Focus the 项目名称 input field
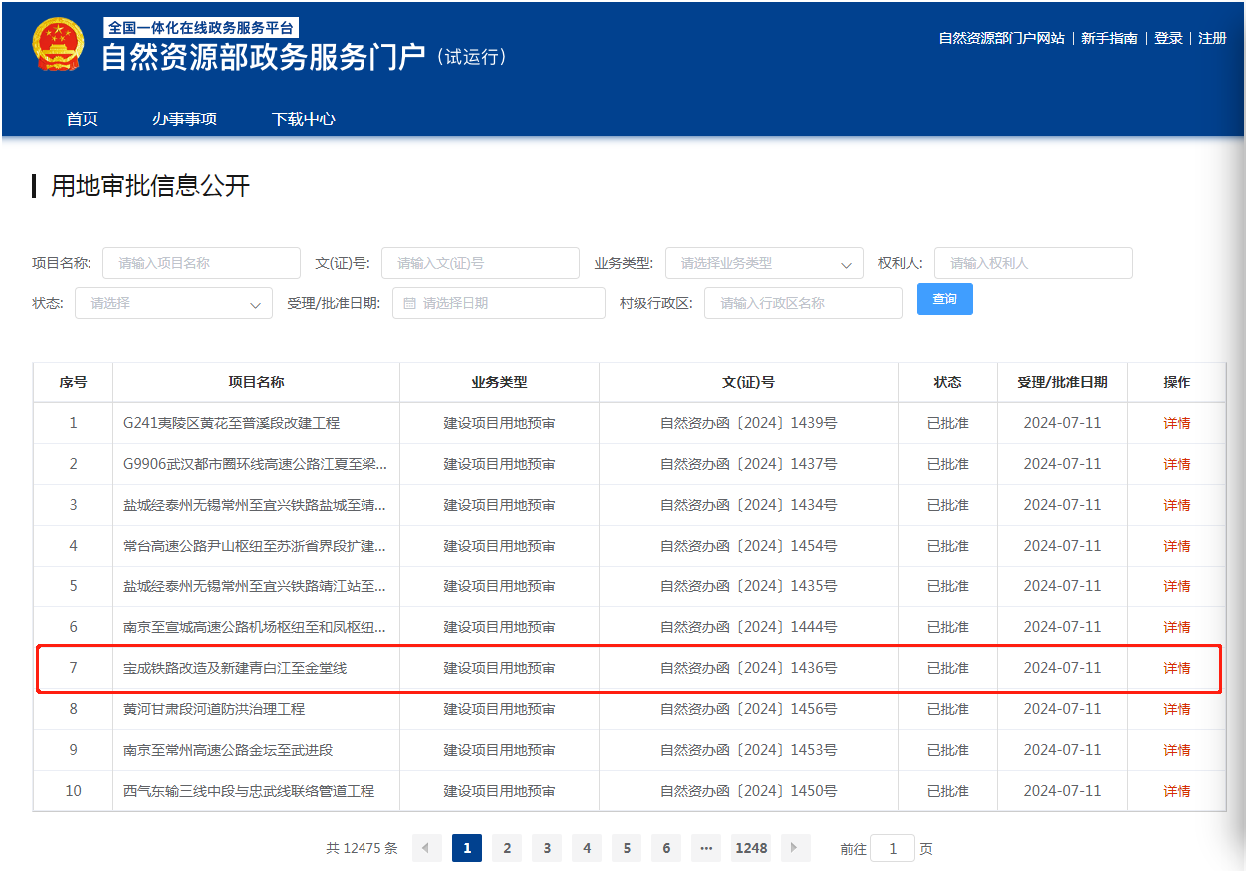This screenshot has width=1246, height=871. pos(201,263)
